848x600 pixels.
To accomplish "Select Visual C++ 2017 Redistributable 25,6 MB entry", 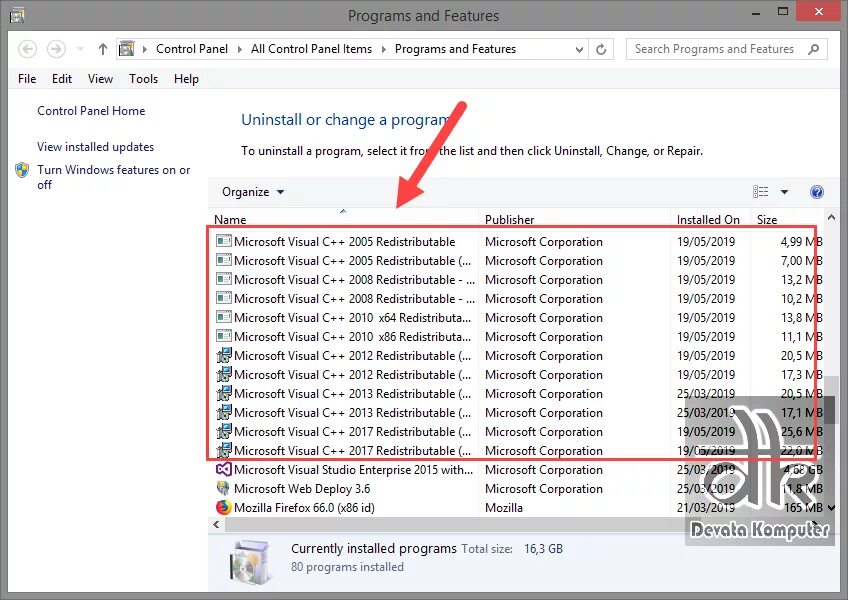I will 518,432.
